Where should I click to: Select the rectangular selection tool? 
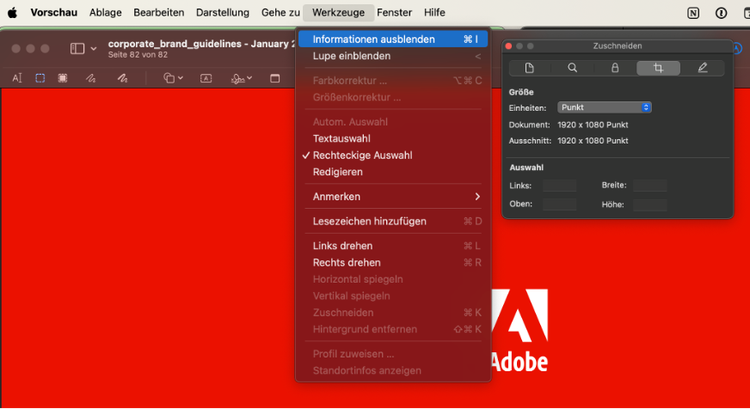40,78
